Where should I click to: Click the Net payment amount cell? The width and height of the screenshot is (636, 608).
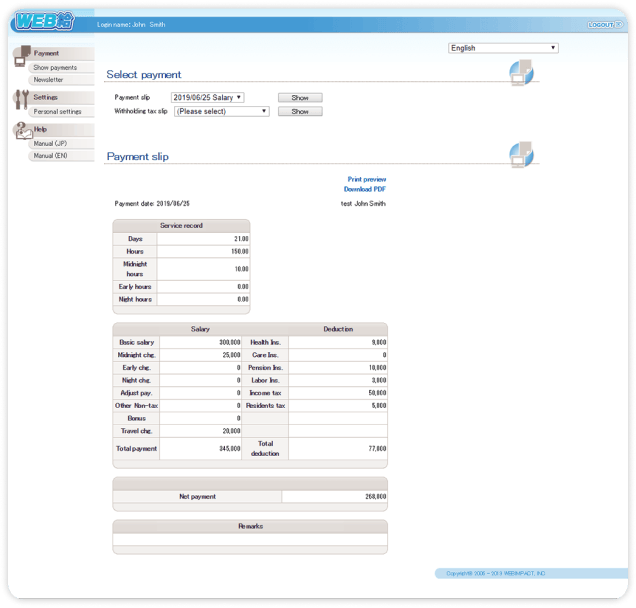pos(334,496)
